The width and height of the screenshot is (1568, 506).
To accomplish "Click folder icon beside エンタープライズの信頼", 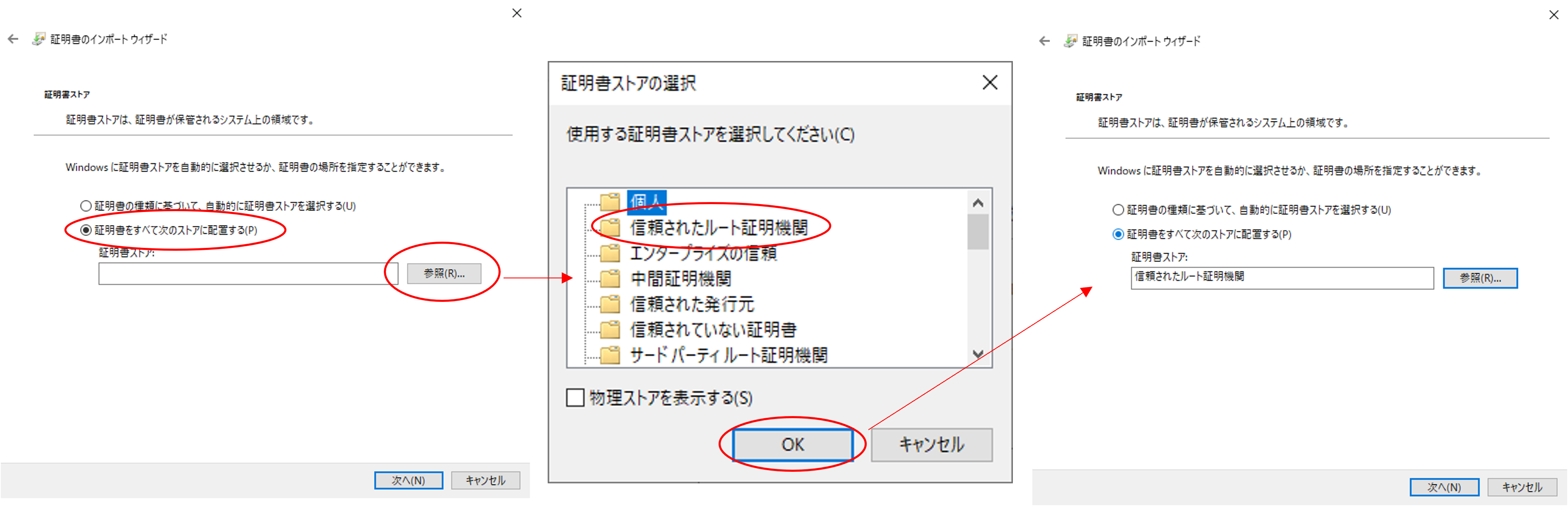I will pyautogui.click(x=610, y=253).
